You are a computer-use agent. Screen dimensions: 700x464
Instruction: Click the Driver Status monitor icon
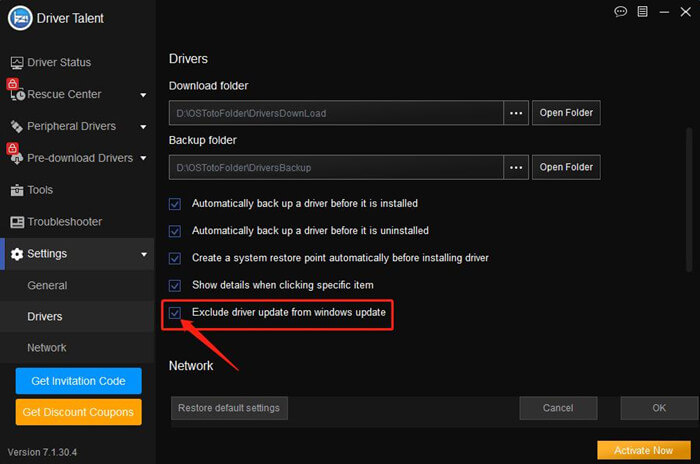pos(17,63)
